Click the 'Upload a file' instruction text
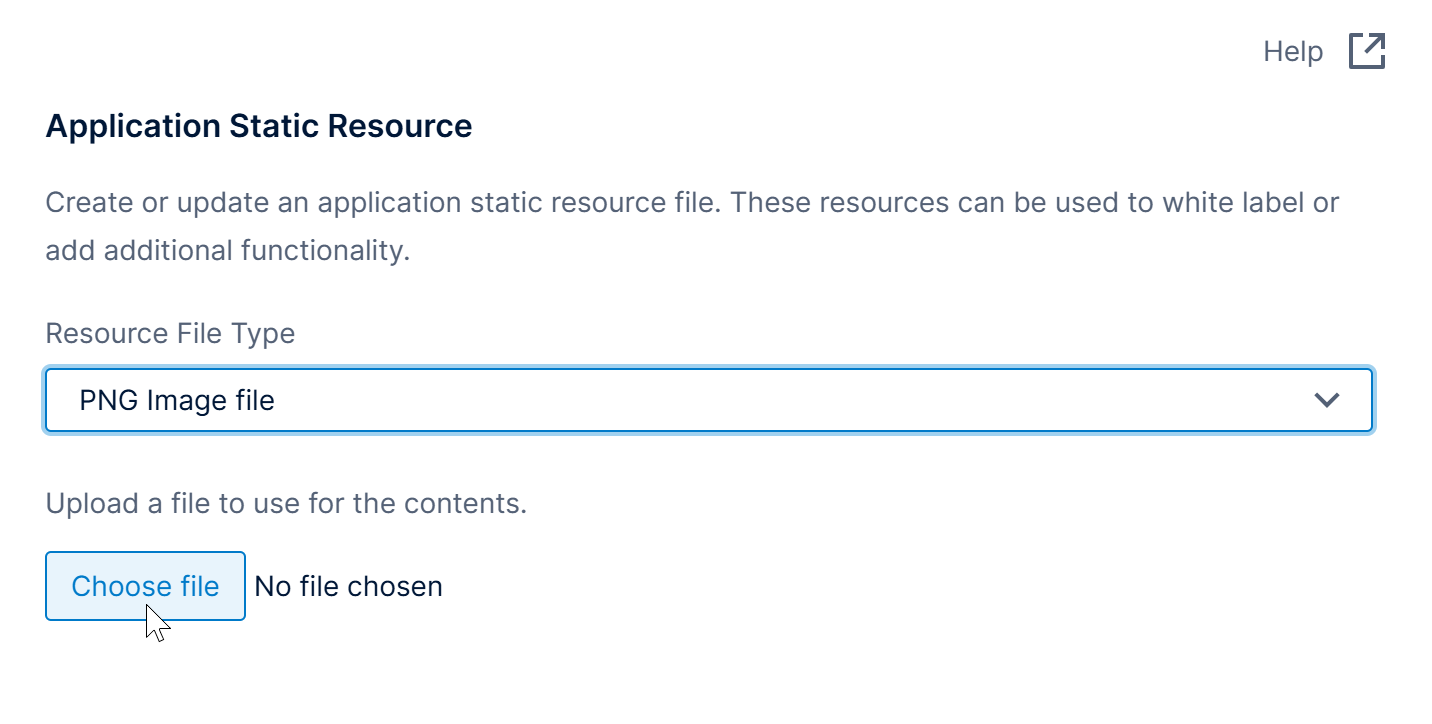The width and height of the screenshot is (1432, 724). (x=286, y=503)
